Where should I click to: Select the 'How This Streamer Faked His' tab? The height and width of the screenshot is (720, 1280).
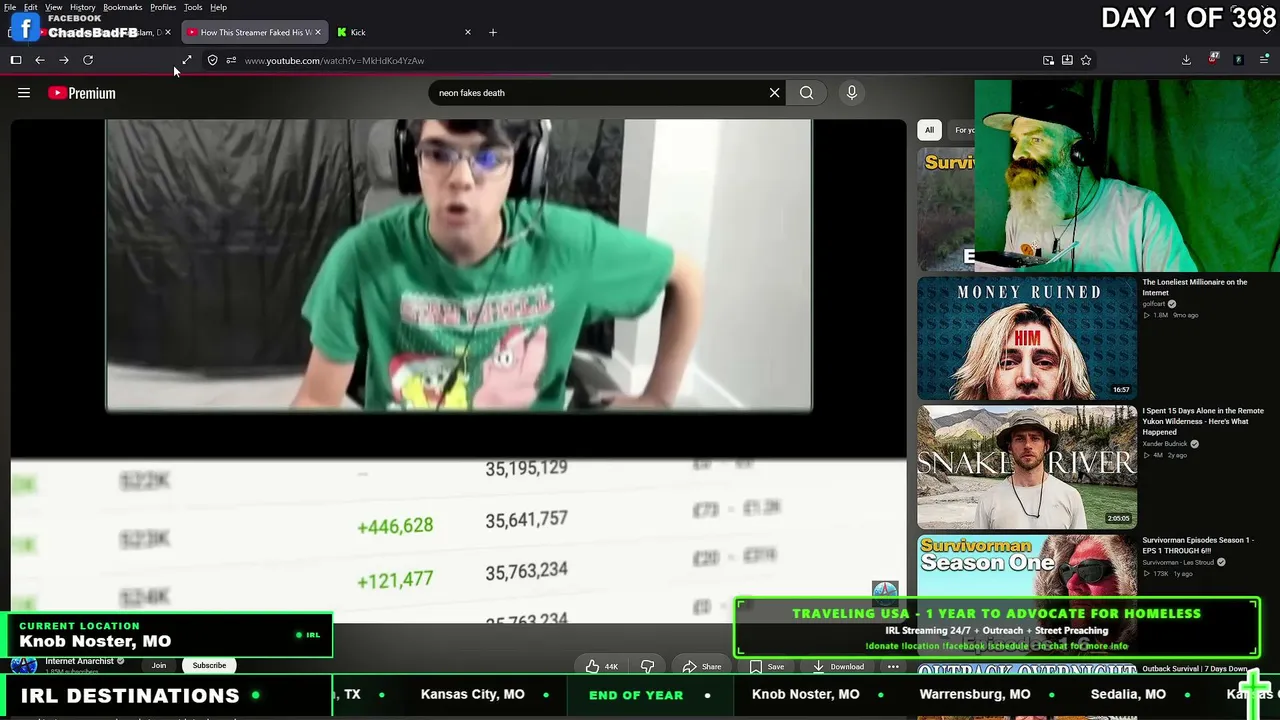point(254,32)
